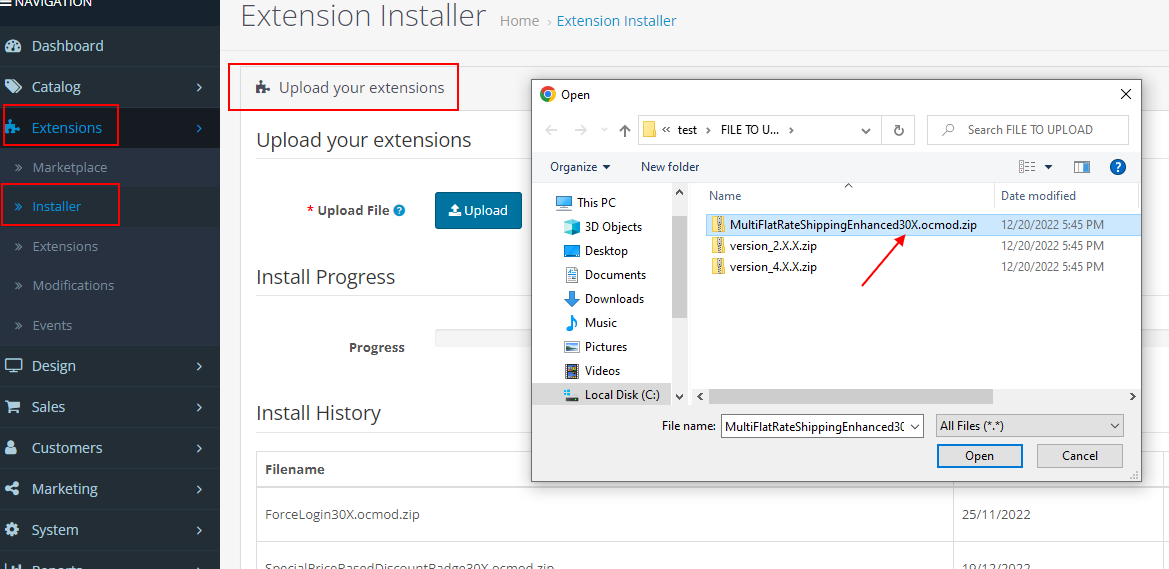Expand the Design menu chevron
This screenshot has height=569, width=1169.
click(199, 366)
